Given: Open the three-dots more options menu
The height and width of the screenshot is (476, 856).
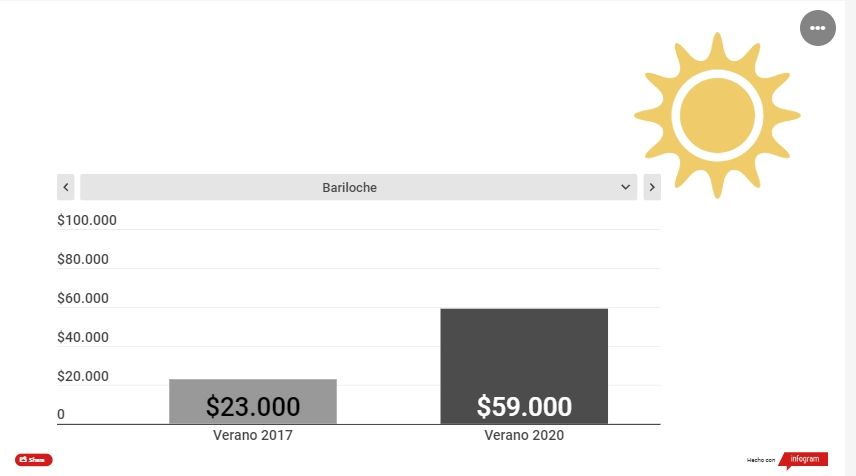Looking at the screenshot, I should (817, 28).
